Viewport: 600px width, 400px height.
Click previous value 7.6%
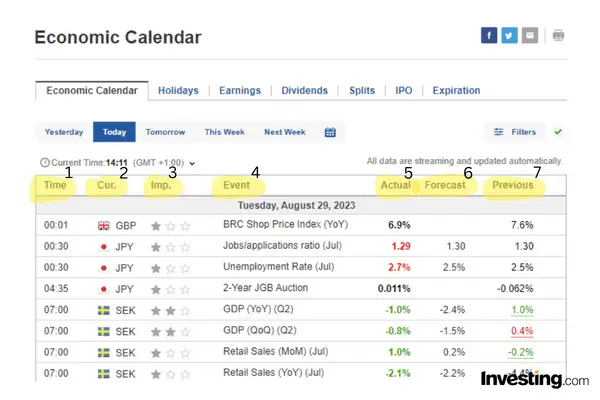(522, 225)
